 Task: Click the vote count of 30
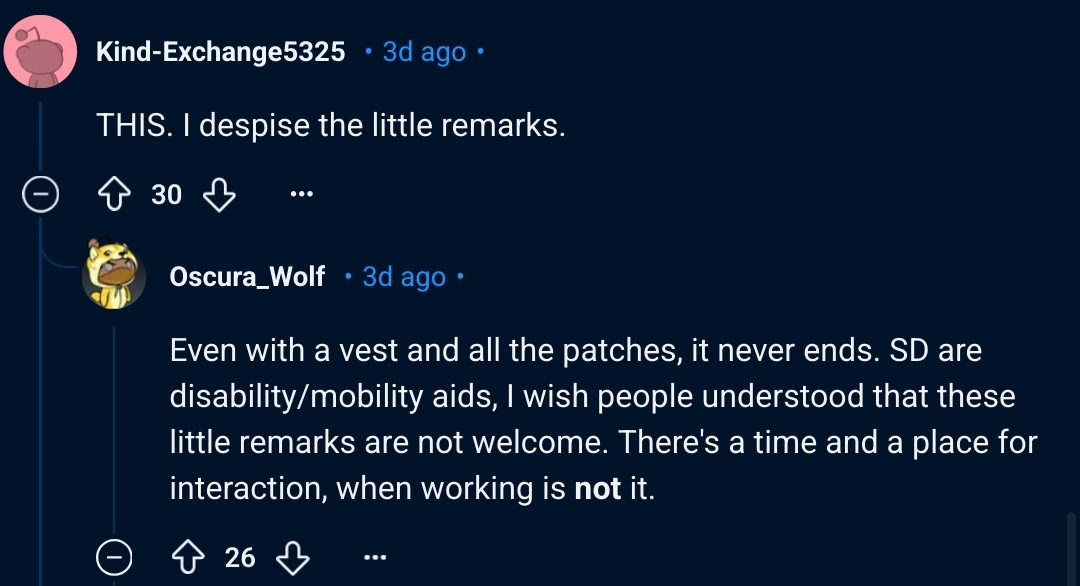pos(166,195)
